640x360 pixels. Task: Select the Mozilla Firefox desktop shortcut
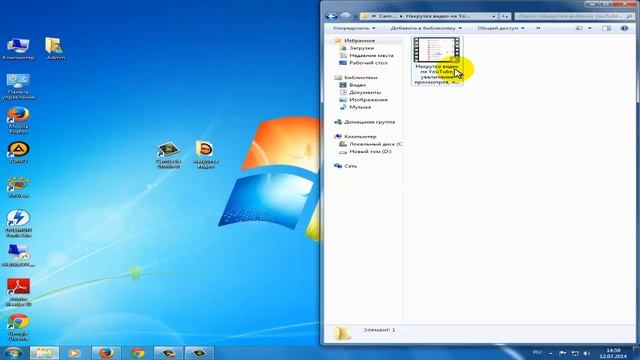[18, 120]
